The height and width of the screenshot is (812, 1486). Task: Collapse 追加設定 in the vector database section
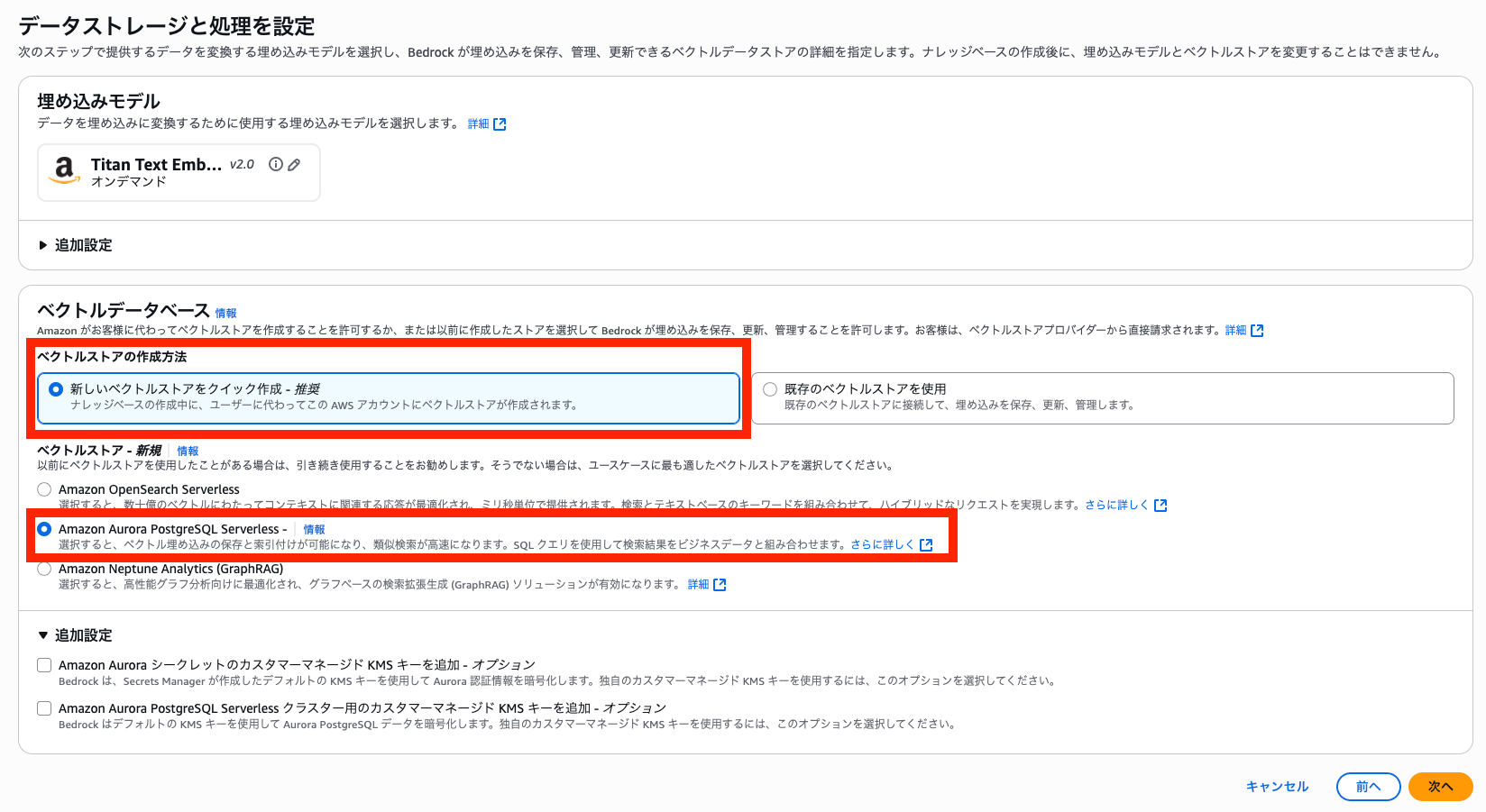coord(75,635)
